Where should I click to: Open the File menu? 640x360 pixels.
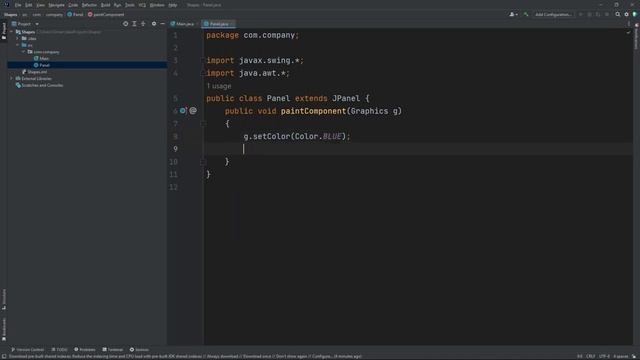click(18, 5)
